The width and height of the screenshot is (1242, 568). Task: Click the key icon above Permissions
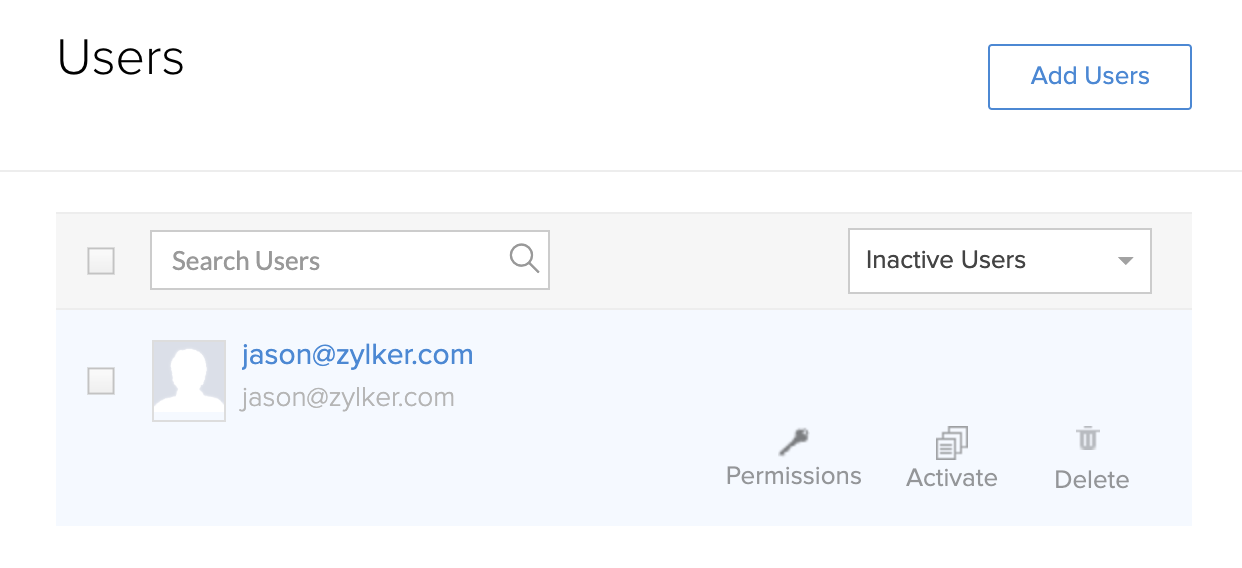pyautogui.click(x=794, y=441)
